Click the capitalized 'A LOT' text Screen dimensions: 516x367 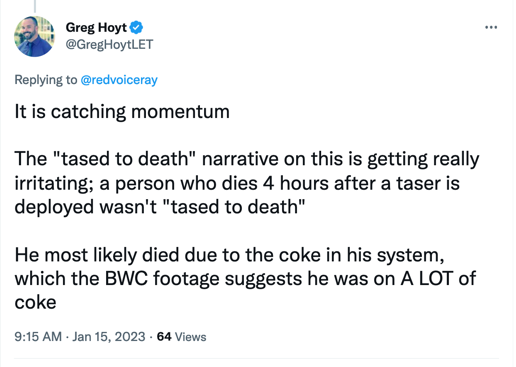427,278
